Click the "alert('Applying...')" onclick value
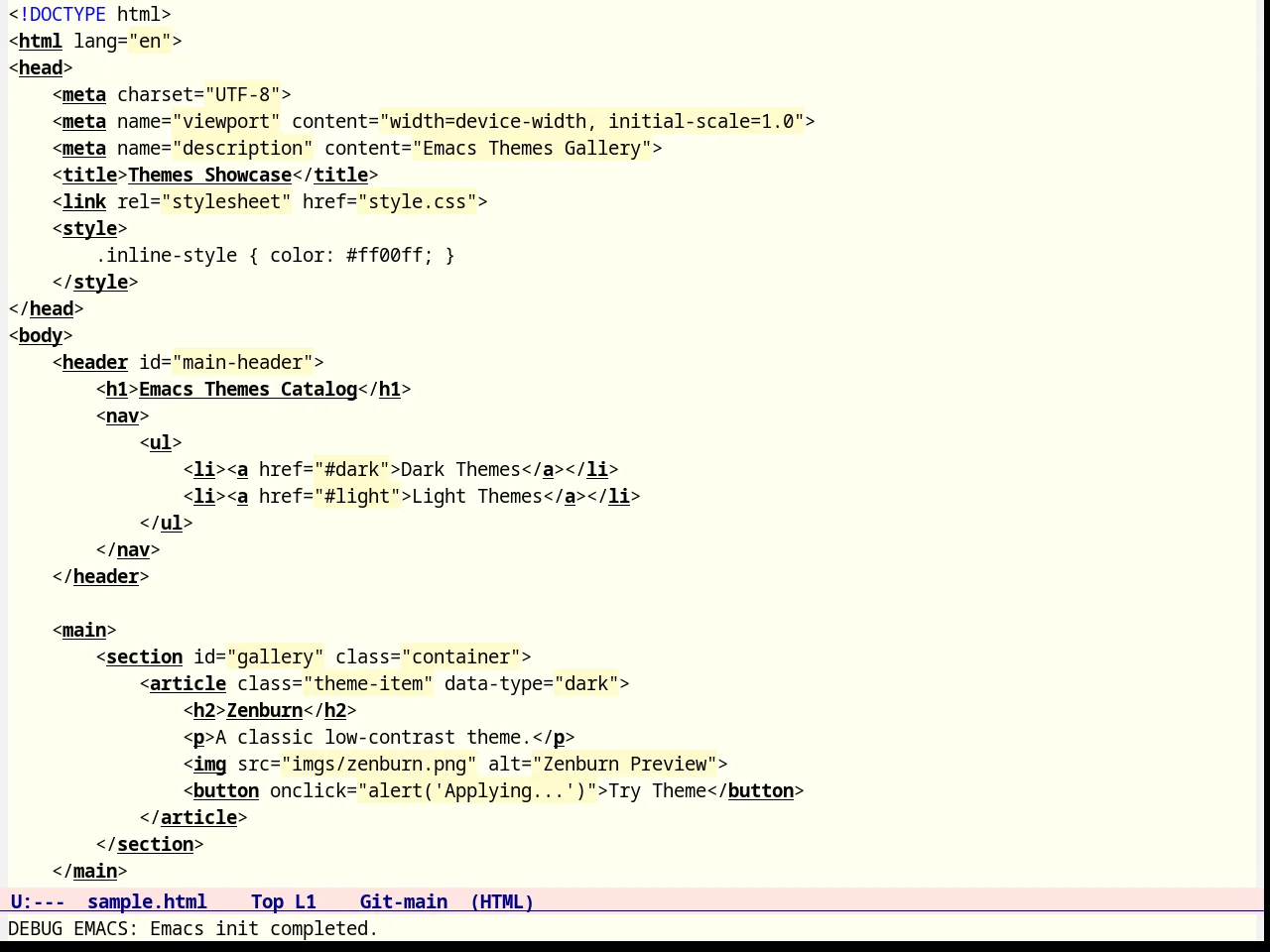1270x952 pixels. (477, 790)
